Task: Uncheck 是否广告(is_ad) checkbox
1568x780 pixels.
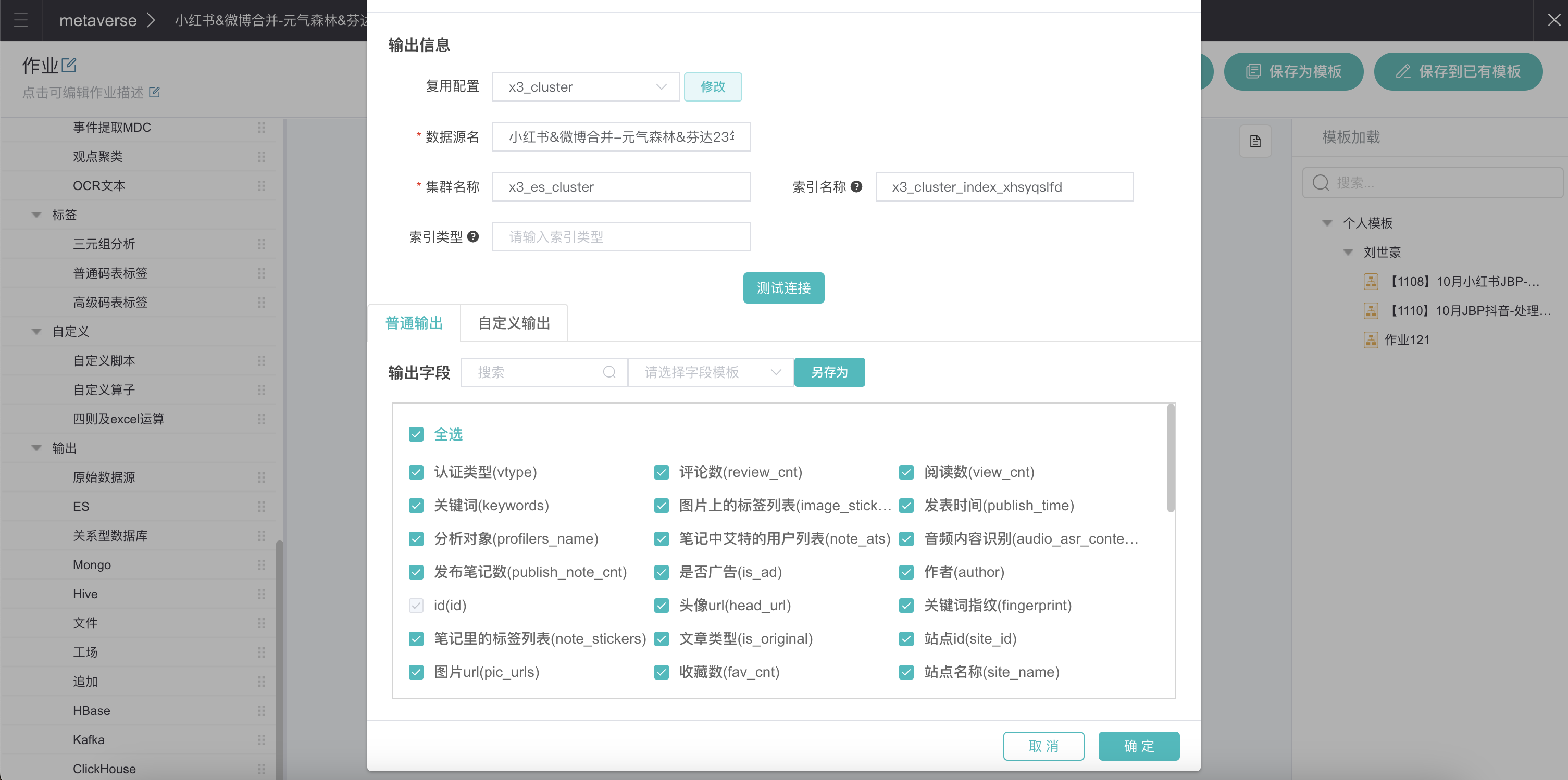Action: (x=662, y=572)
